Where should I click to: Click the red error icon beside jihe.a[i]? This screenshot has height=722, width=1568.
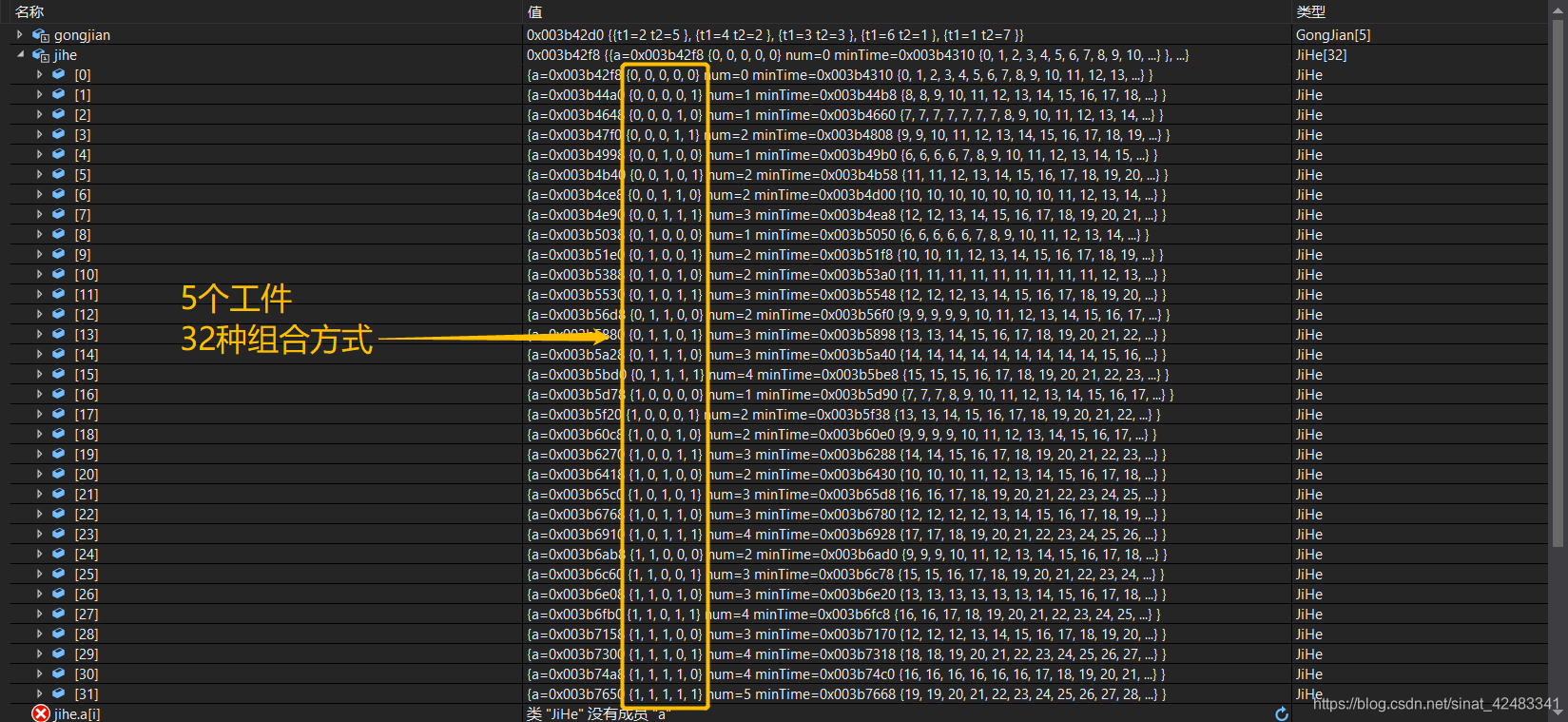[x=40, y=713]
